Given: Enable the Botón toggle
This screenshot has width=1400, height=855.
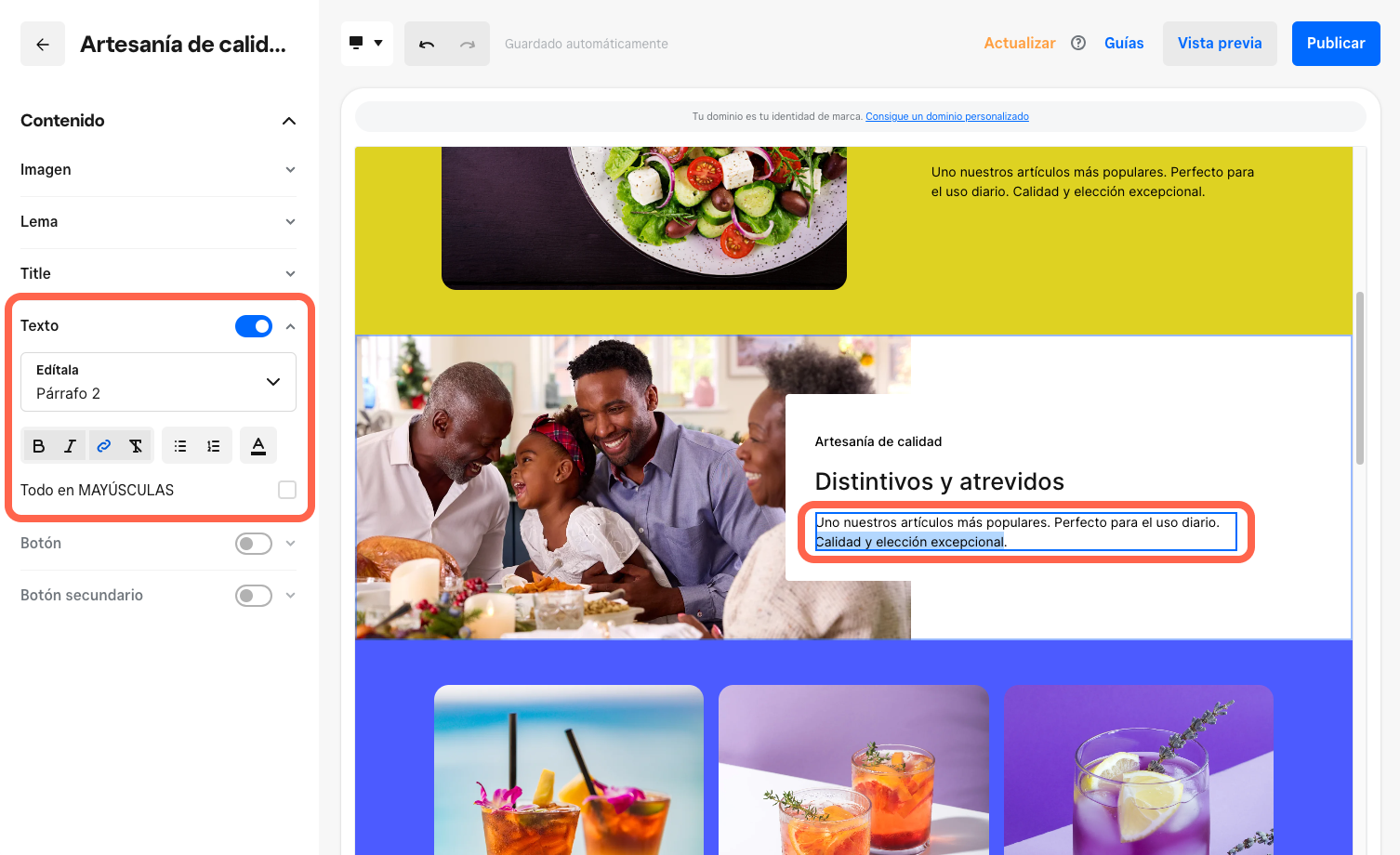Looking at the screenshot, I should tap(254, 544).
